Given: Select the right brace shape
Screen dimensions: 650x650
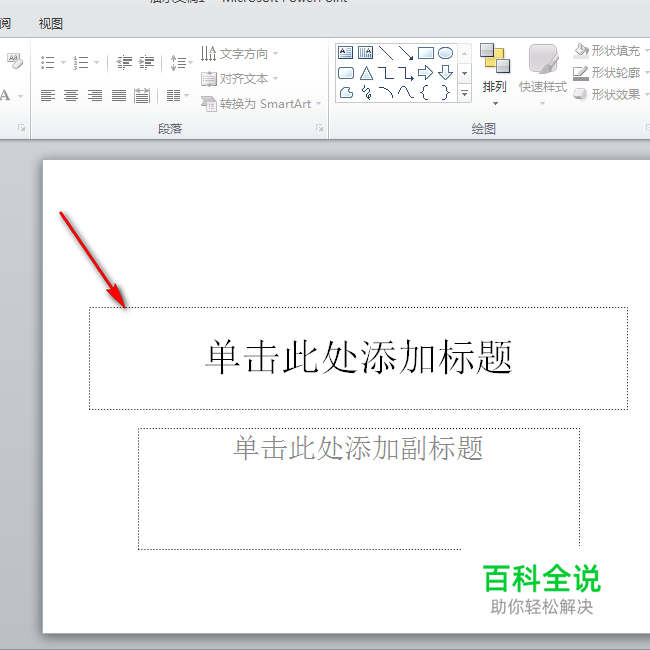Looking at the screenshot, I should click(x=445, y=92).
